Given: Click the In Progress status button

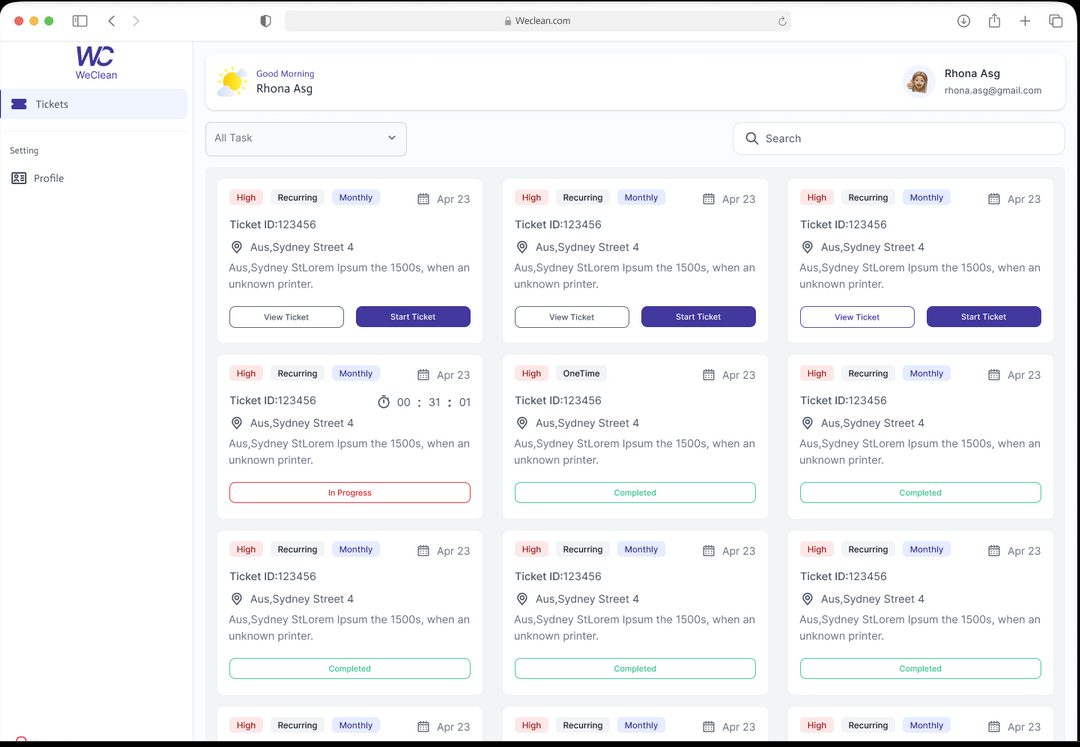Looking at the screenshot, I should (349, 492).
